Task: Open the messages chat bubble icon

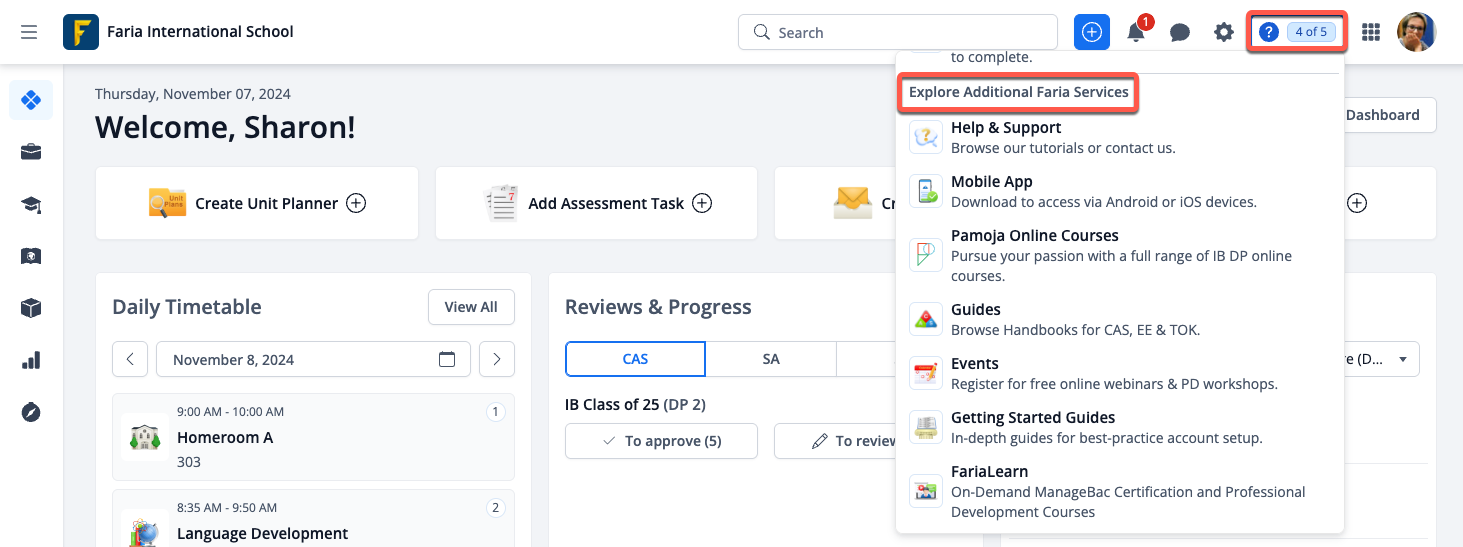Action: pyautogui.click(x=1180, y=32)
